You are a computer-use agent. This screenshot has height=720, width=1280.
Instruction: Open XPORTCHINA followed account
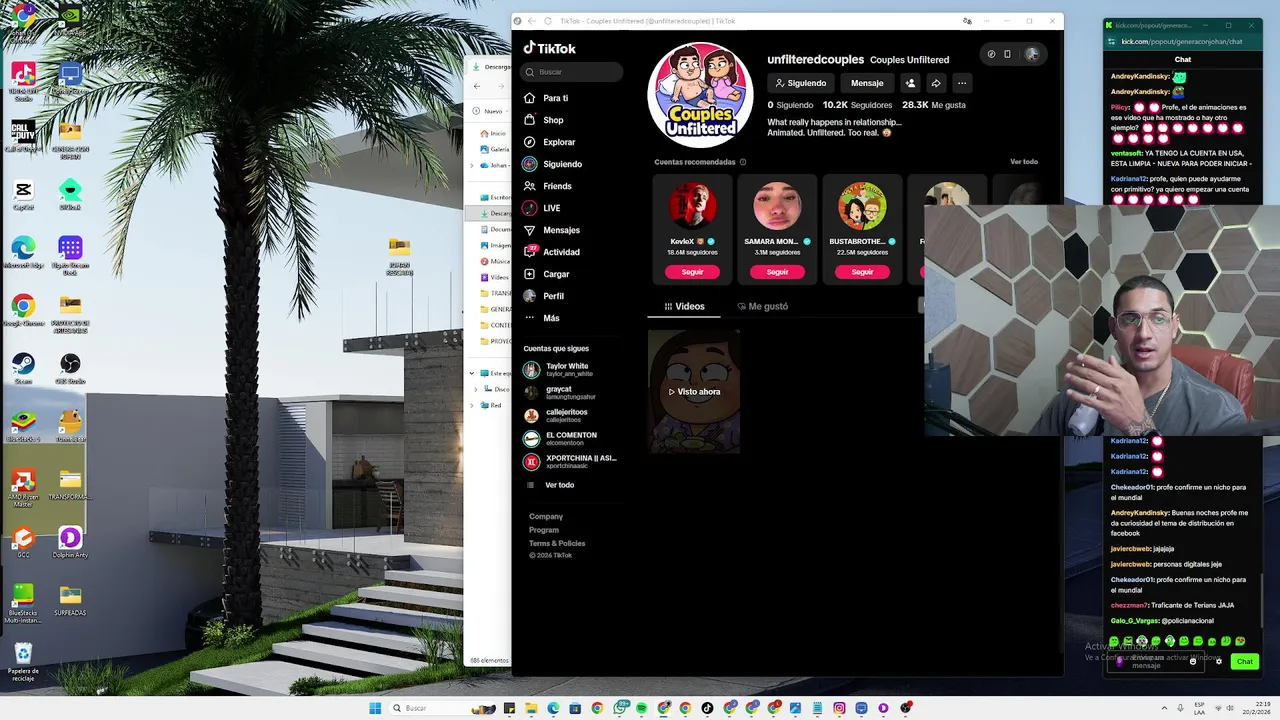[570, 461]
